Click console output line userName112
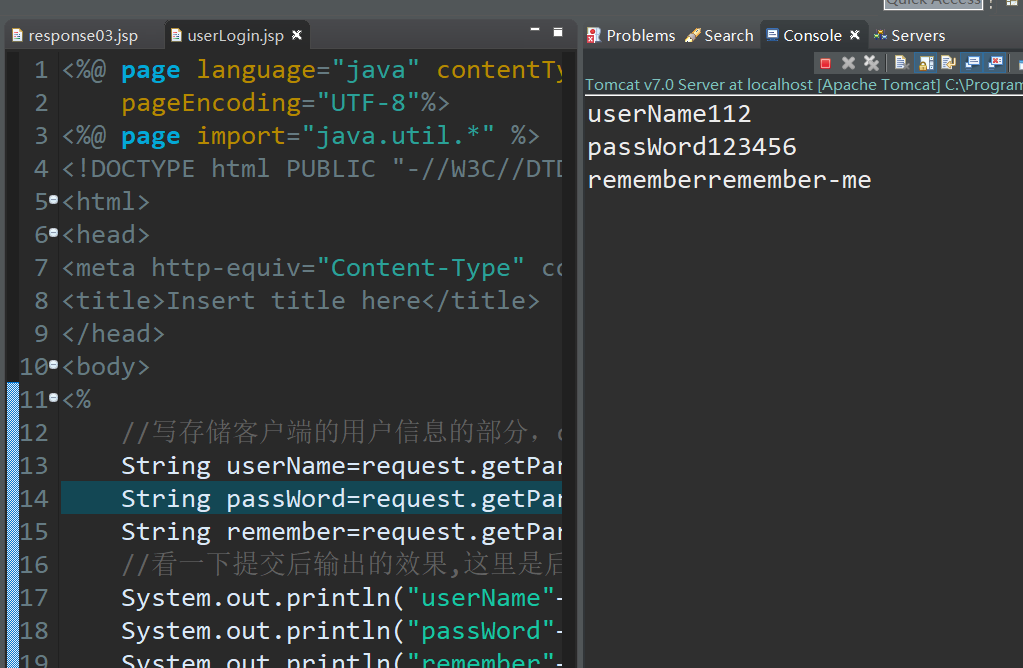Viewport: 1023px width, 668px height. coord(669,114)
